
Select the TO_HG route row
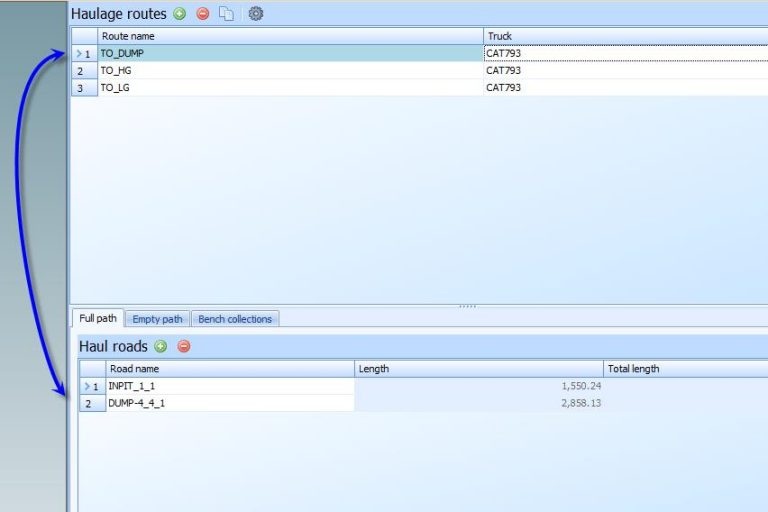(290, 71)
